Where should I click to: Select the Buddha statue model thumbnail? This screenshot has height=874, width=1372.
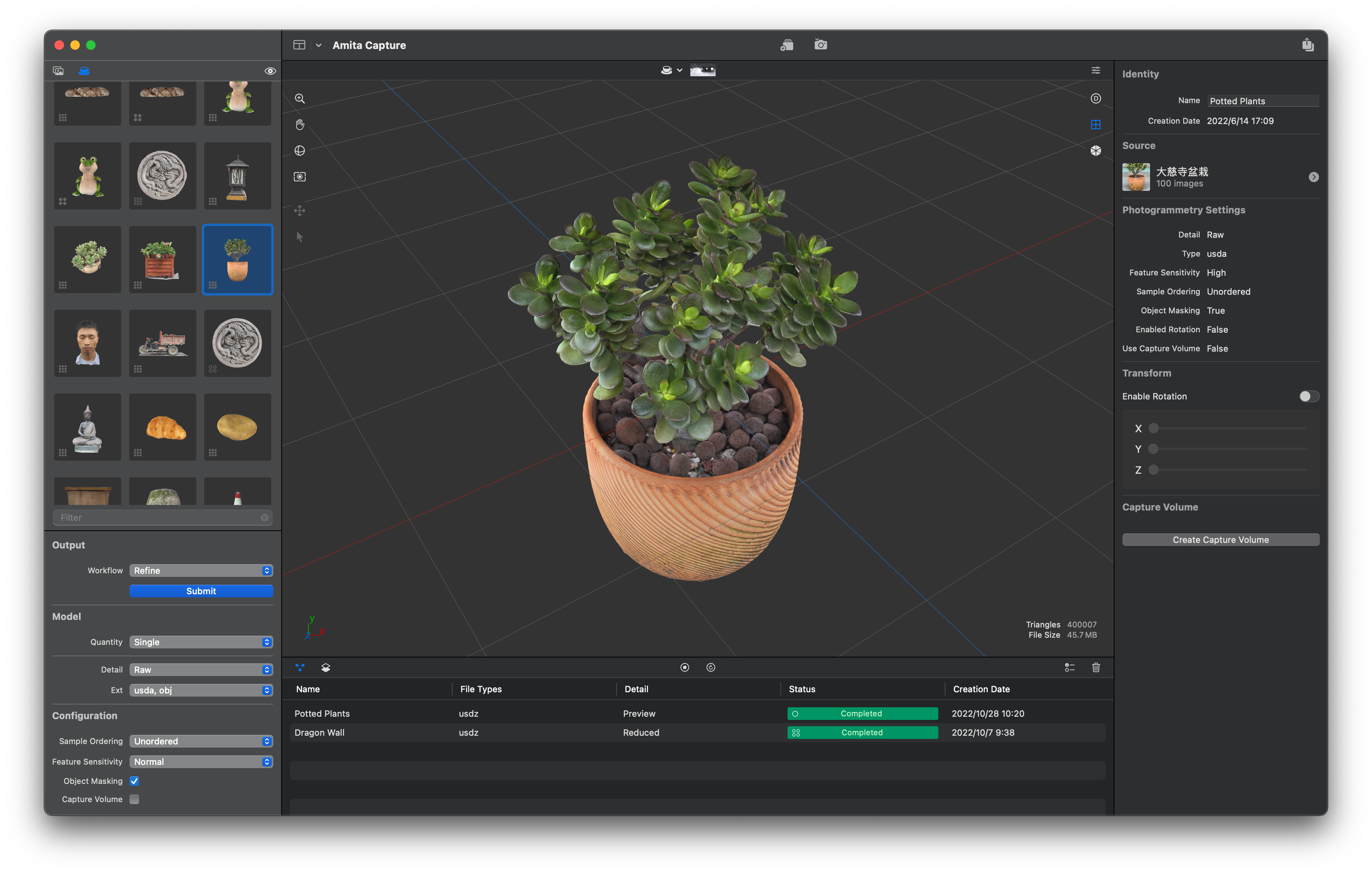coord(87,426)
